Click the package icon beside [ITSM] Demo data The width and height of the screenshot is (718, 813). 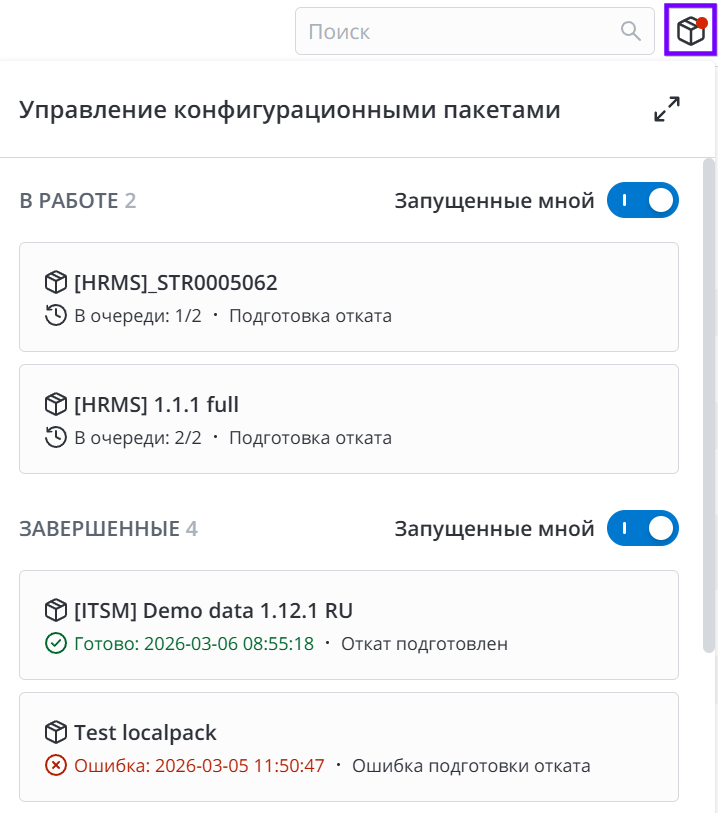click(56, 611)
